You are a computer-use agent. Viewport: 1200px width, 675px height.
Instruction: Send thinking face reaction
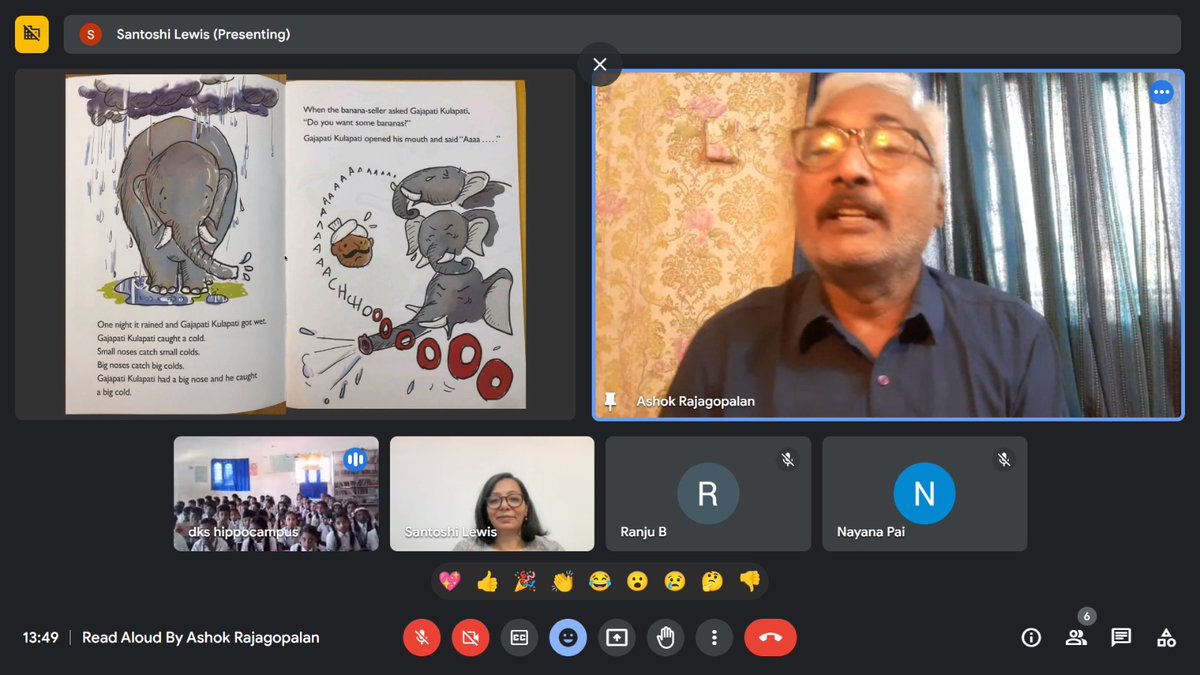pos(712,581)
